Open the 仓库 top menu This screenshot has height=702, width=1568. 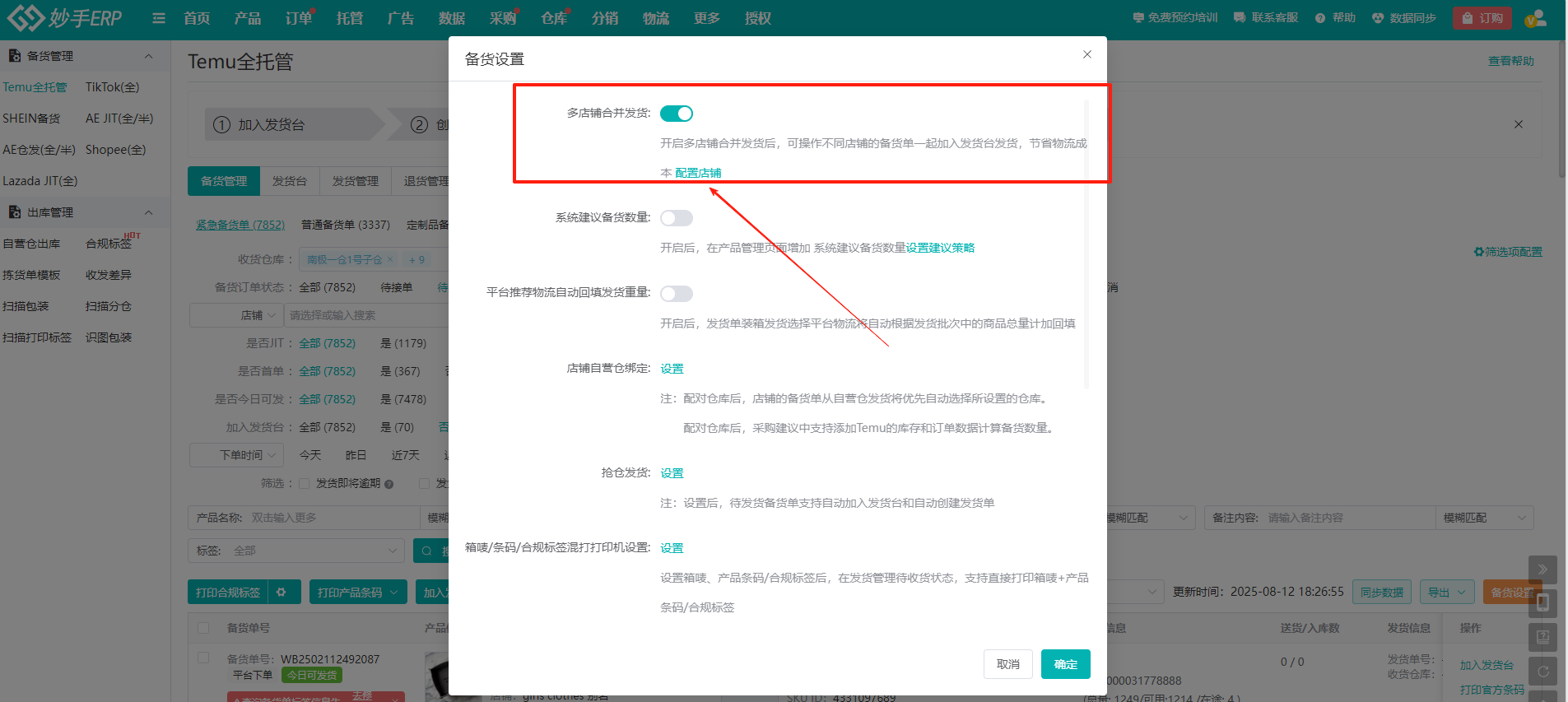[554, 18]
